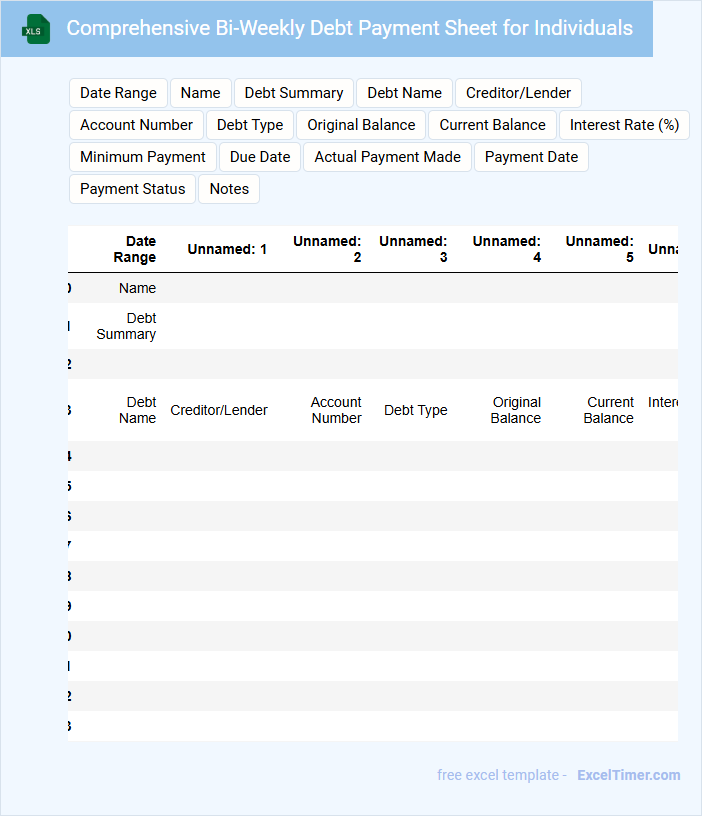702x816 pixels.
Task: Select the Debt Summary table cell
Action: click(127, 326)
